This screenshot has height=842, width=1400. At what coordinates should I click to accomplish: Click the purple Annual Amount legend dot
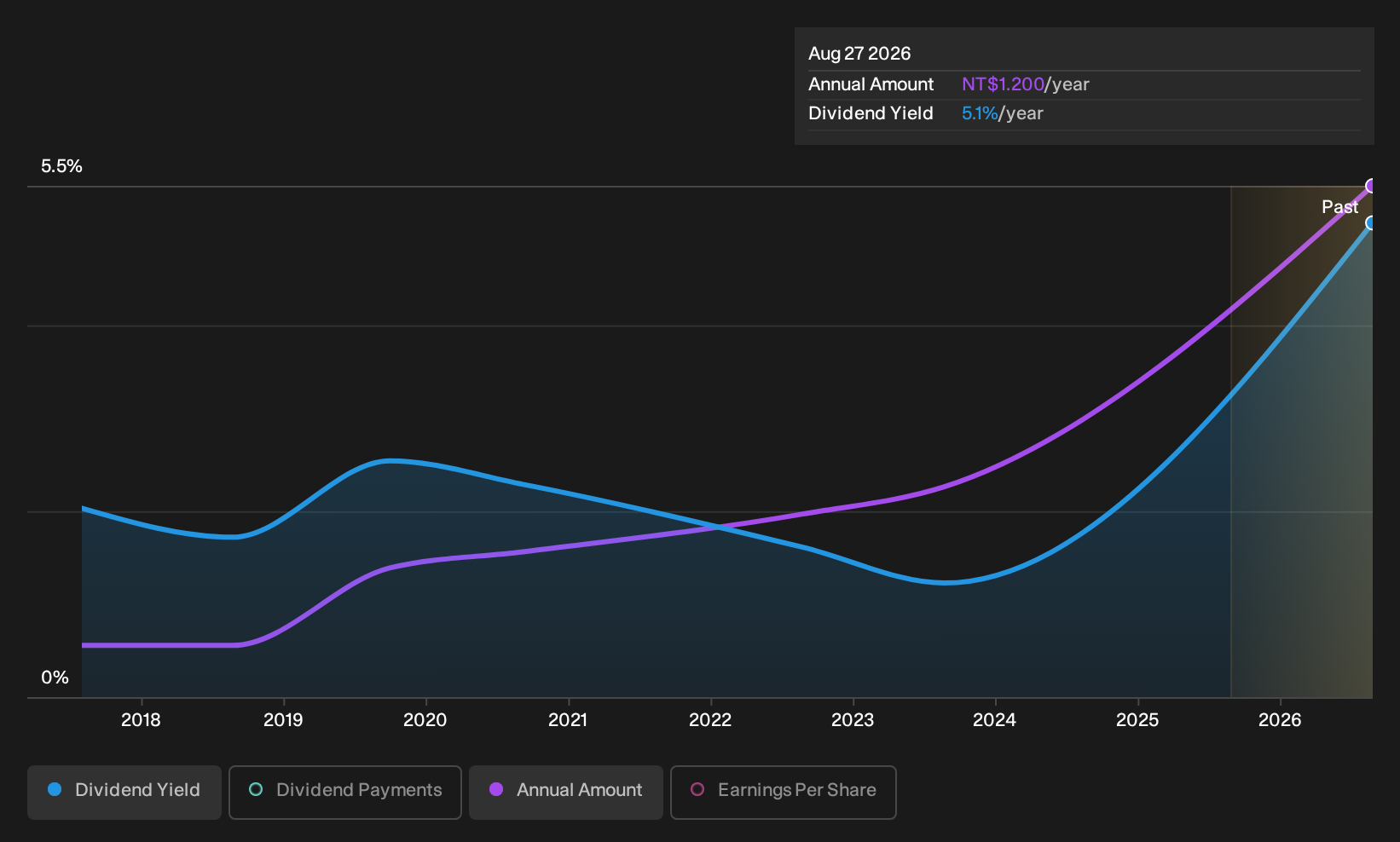(496, 789)
